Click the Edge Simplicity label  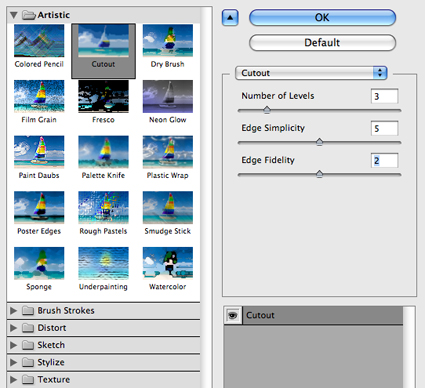[273, 128]
